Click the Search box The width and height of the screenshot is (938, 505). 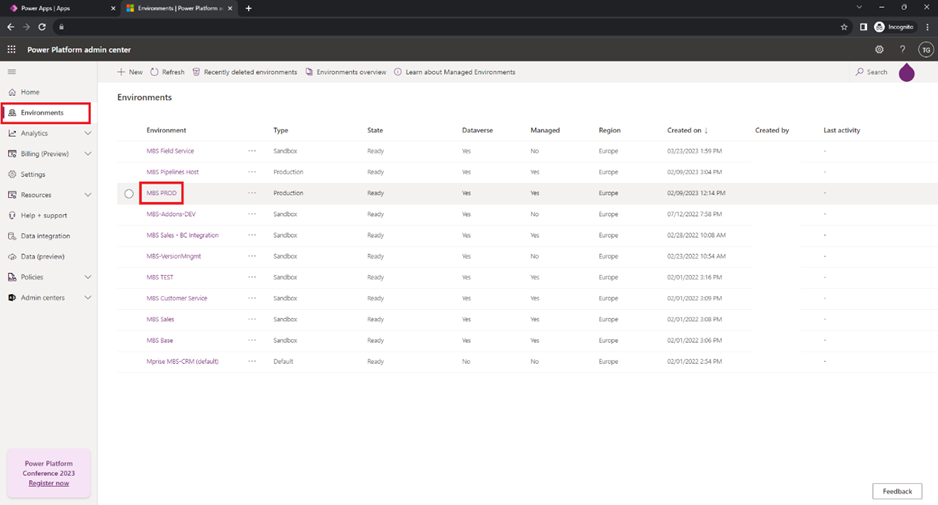tap(872, 72)
